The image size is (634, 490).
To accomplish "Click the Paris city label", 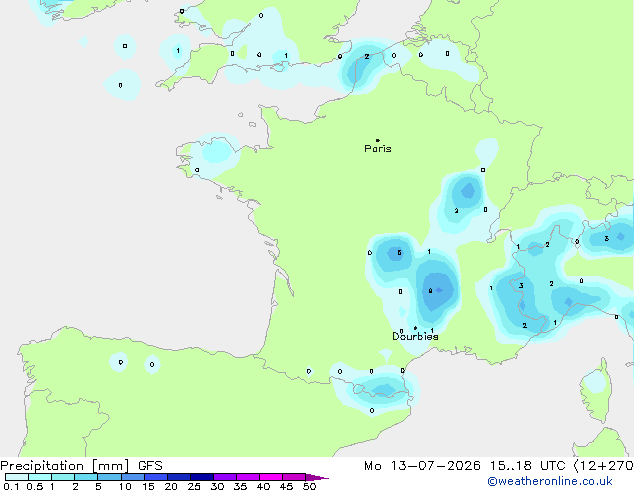I will [x=378, y=149].
